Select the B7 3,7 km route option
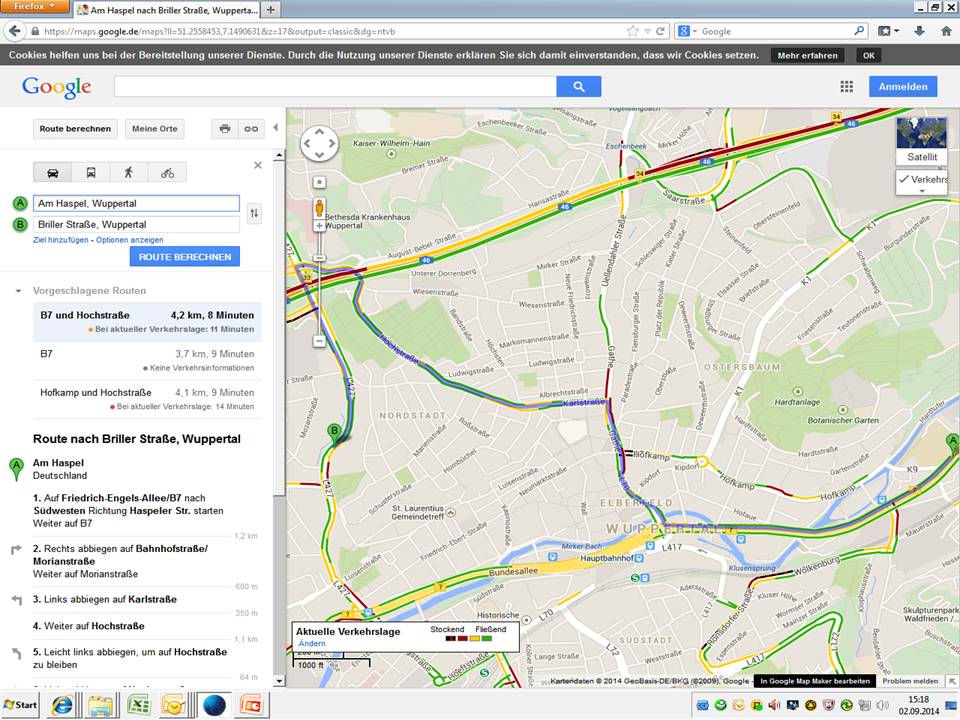Viewport: 960px width, 720px height. (x=147, y=361)
